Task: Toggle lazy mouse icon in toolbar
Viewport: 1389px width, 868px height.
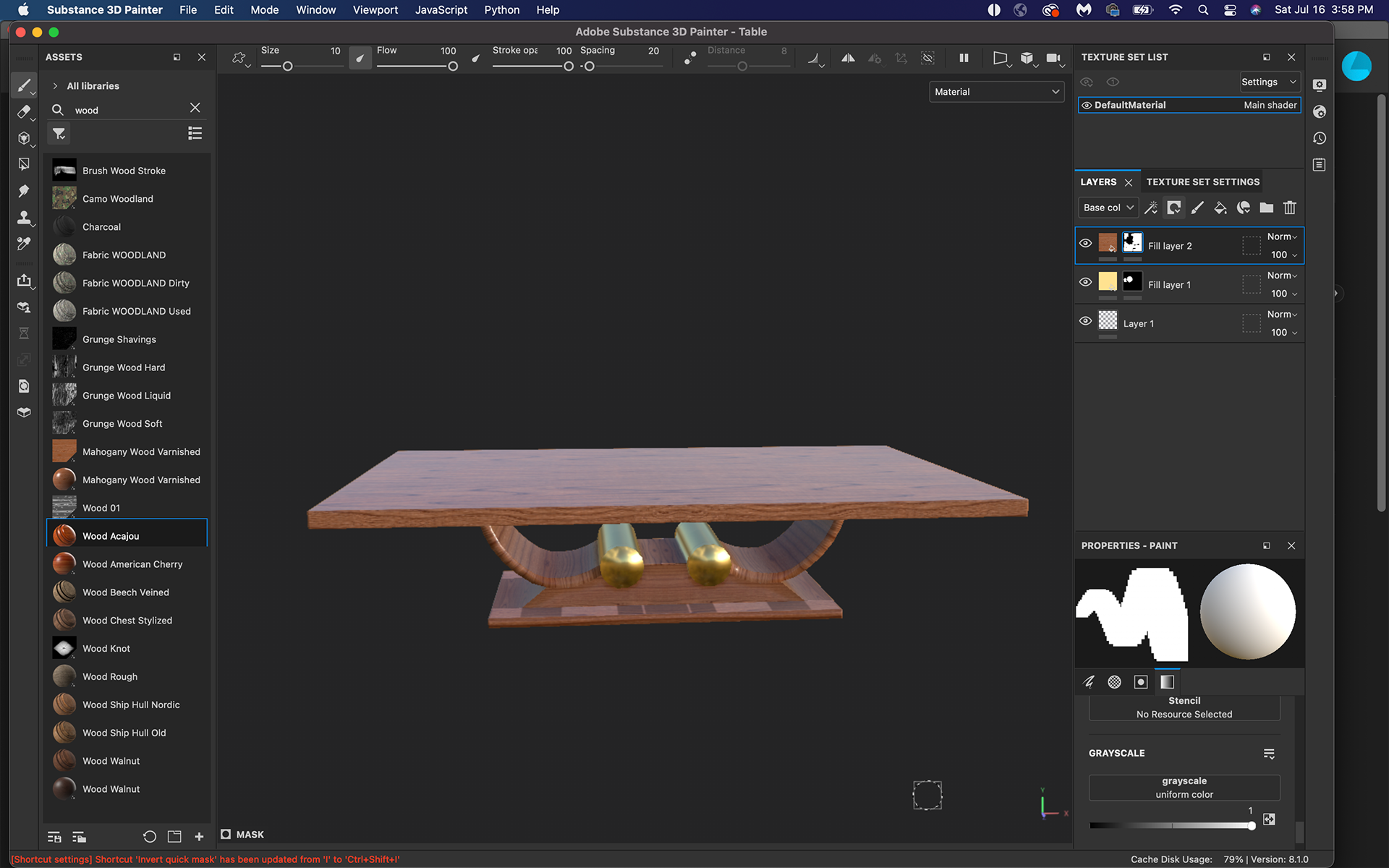Action: tap(689, 58)
